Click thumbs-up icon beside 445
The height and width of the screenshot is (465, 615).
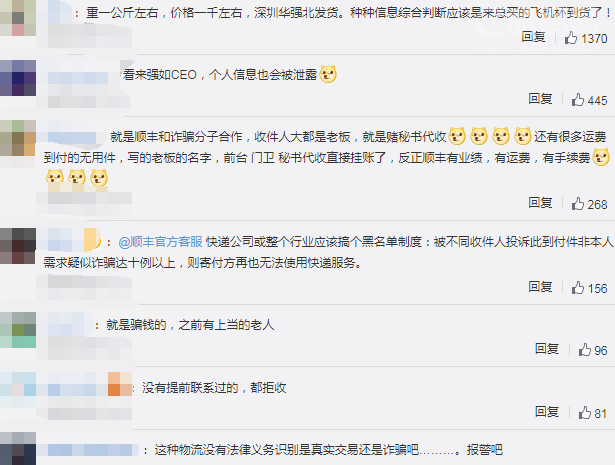click(577, 100)
